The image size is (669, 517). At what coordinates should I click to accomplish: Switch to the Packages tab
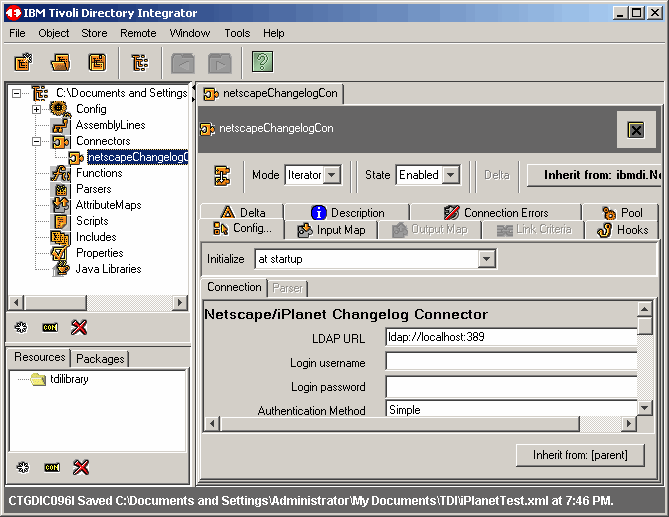point(100,358)
